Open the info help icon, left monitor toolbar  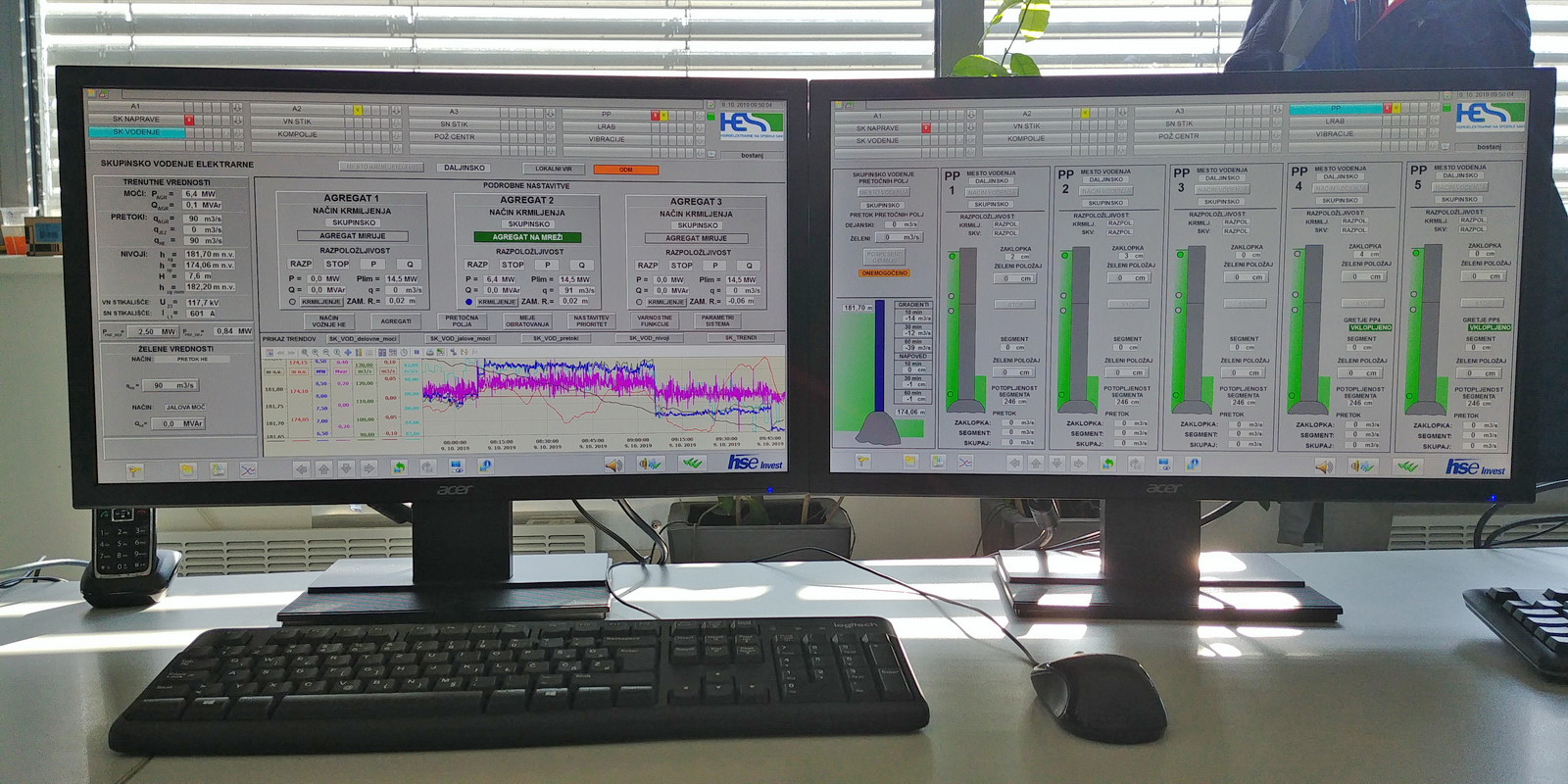pos(485,466)
